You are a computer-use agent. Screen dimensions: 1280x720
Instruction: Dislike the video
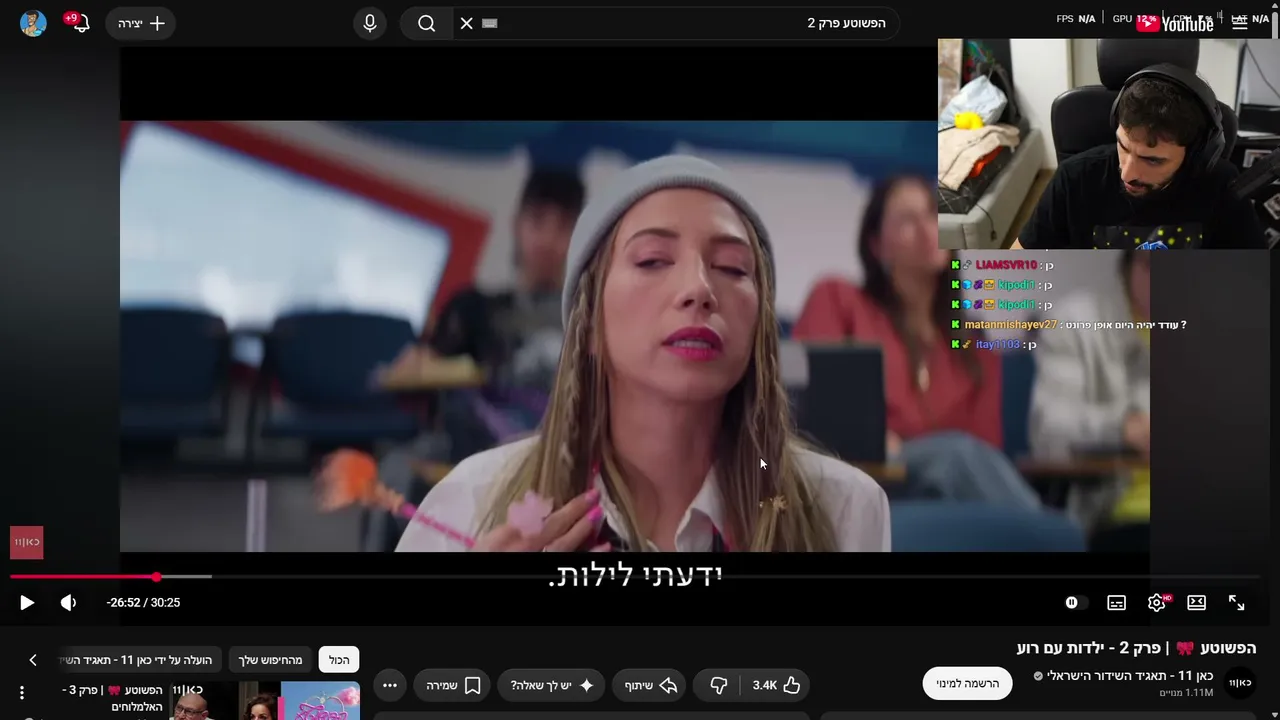[717, 685]
